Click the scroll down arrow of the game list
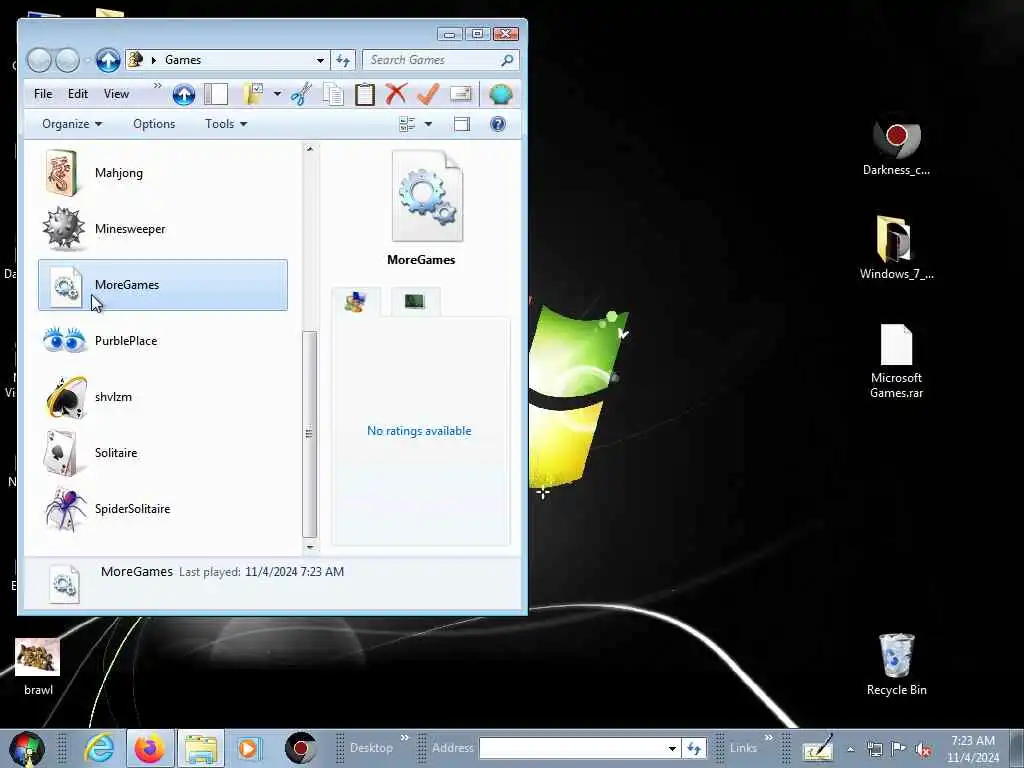1024x768 pixels. (x=310, y=547)
